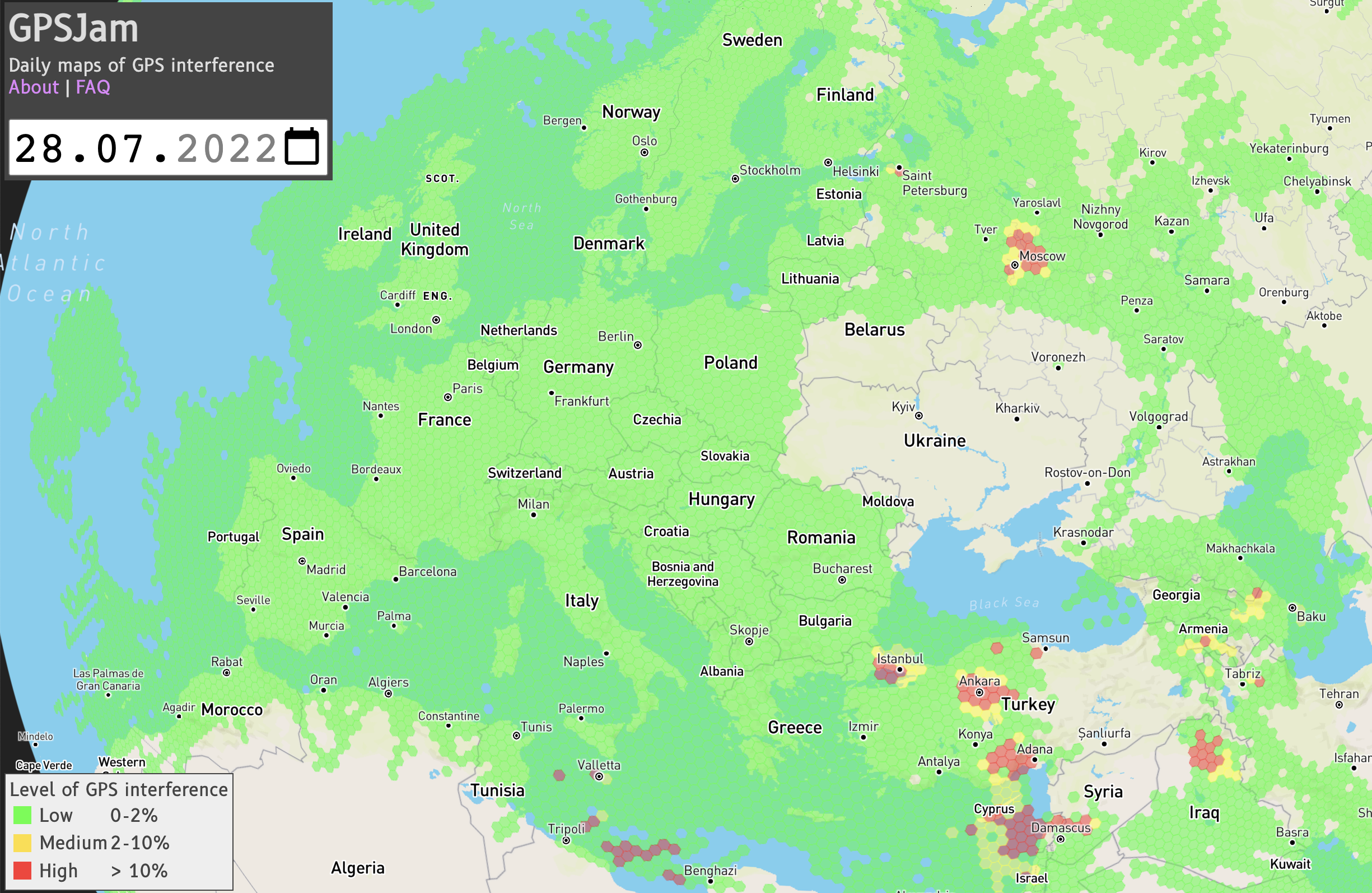The image size is (1372, 893).
Task: Click the Kharkiv city label
Action: pos(1017,408)
